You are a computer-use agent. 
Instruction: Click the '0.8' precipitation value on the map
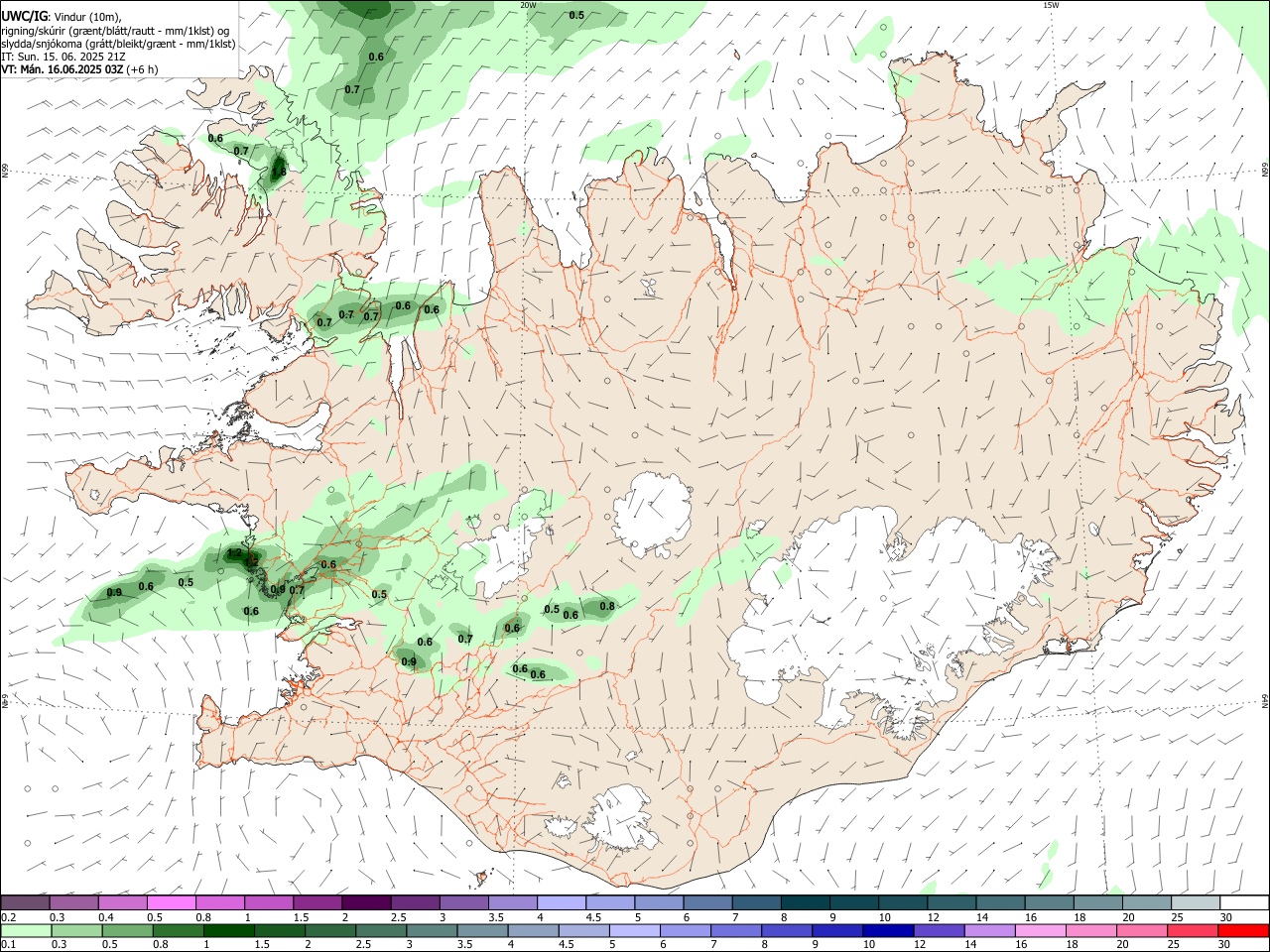point(607,606)
